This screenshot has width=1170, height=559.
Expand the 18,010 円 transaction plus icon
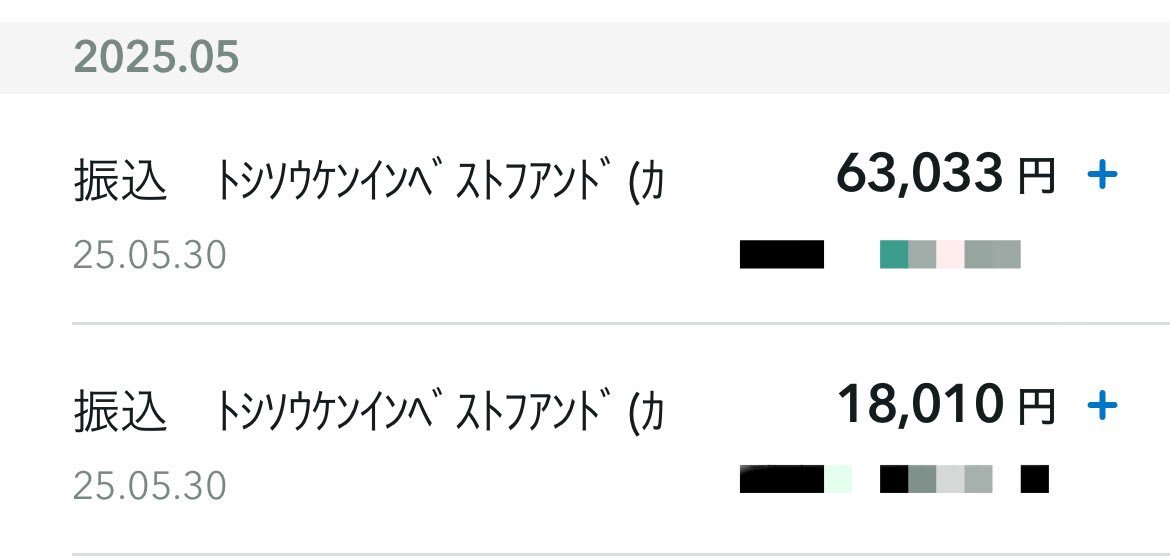click(1102, 405)
